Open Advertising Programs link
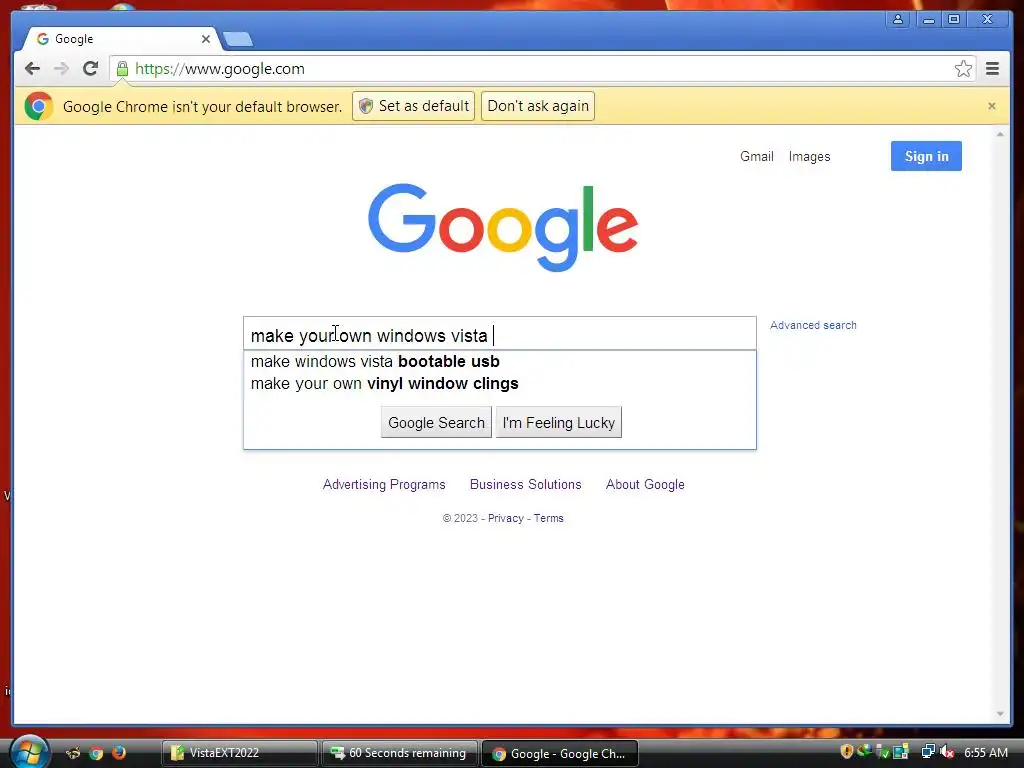1024x768 pixels. (x=384, y=485)
